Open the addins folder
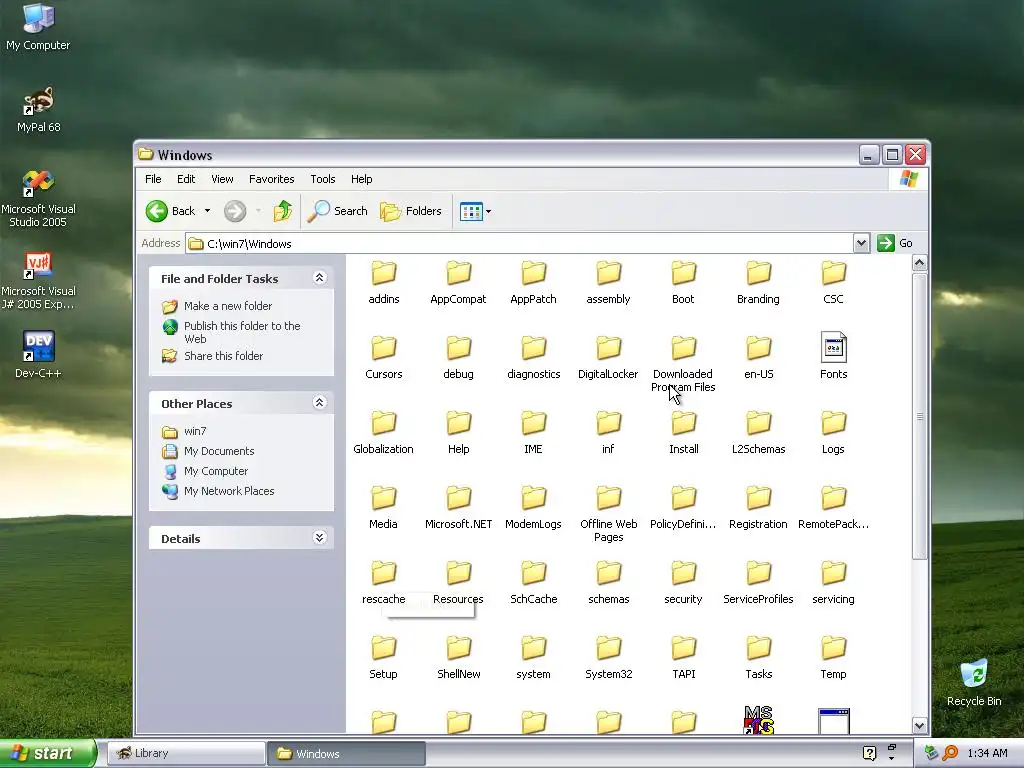1024x768 pixels. coord(383,283)
